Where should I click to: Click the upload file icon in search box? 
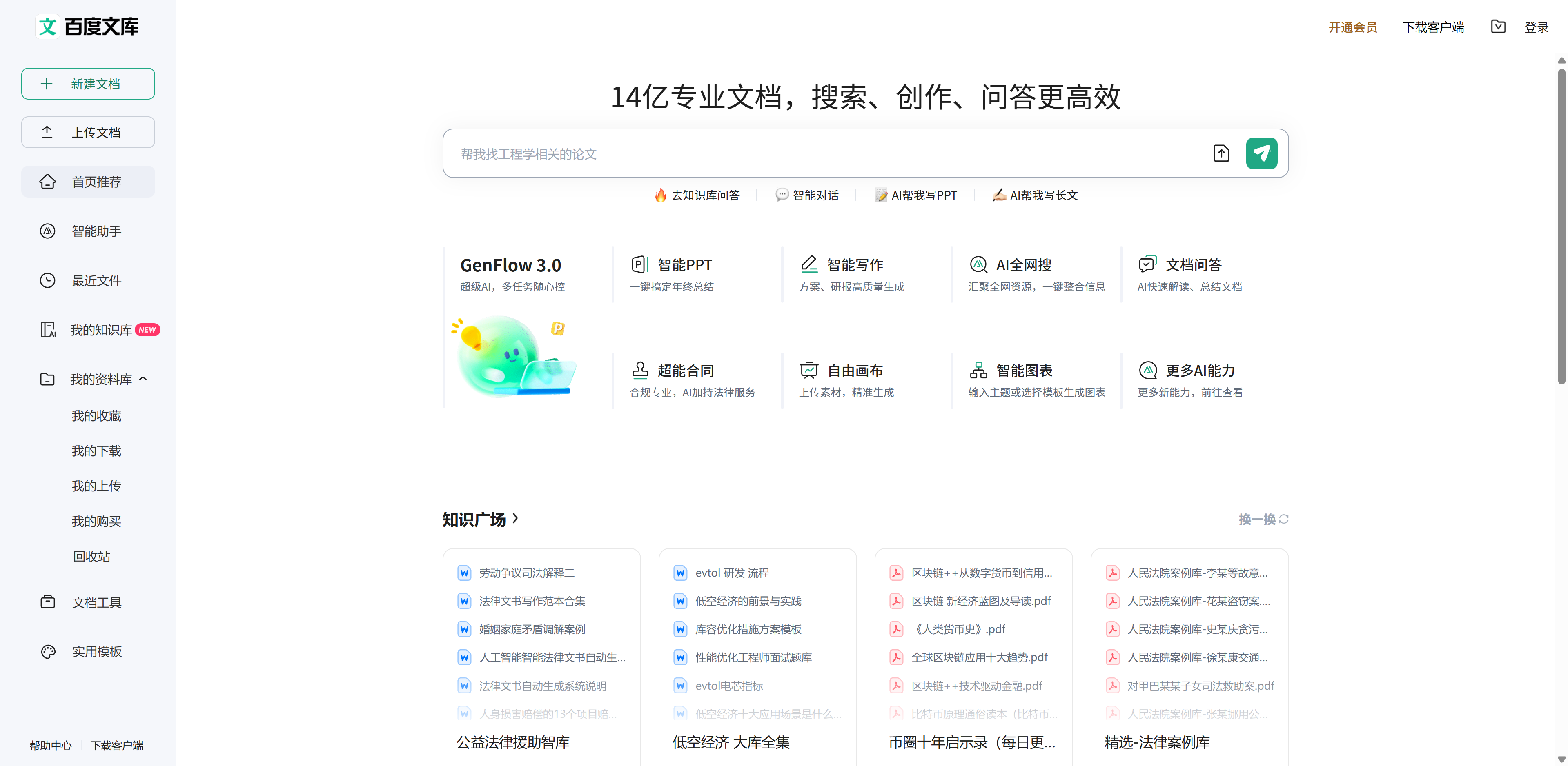coord(1221,153)
